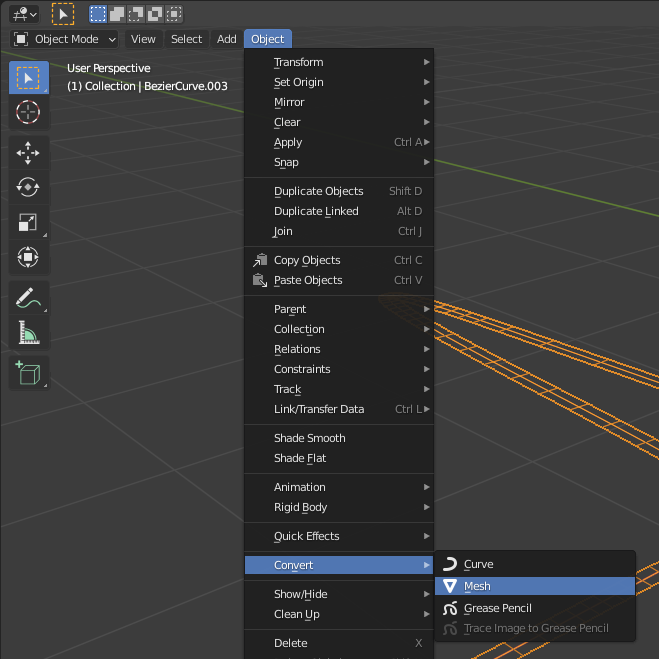This screenshot has height=659, width=659.
Task: Select the Add Cube tool
Action: click(29, 373)
